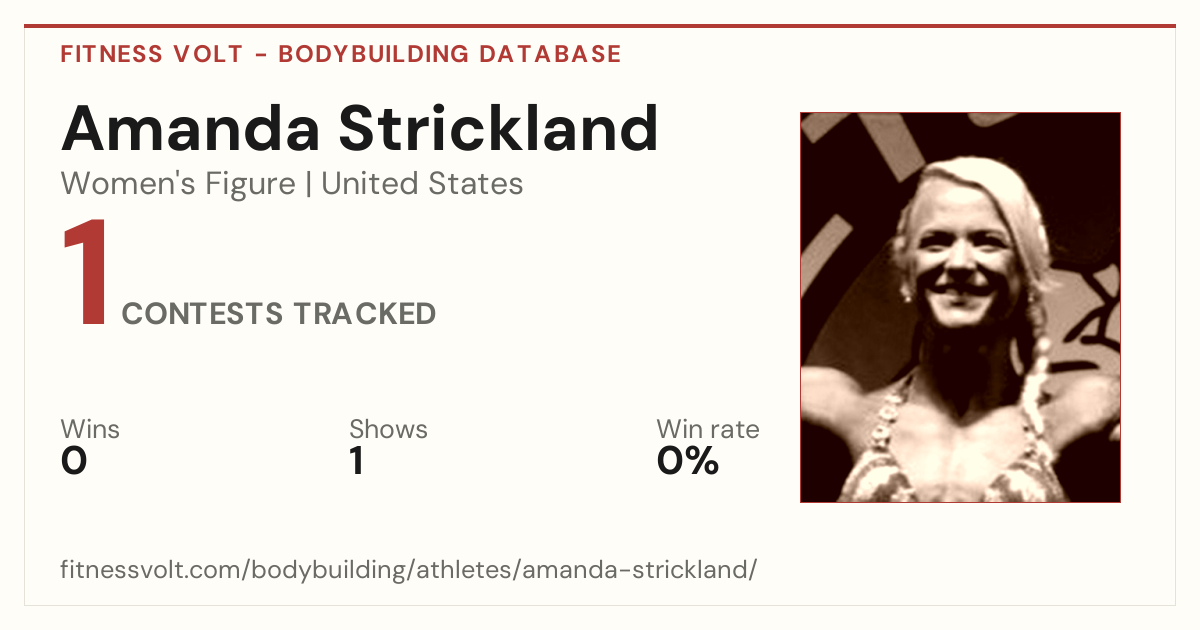Viewport: 1200px width, 630px height.
Task: Click the United States country text
Action: click(422, 184)
